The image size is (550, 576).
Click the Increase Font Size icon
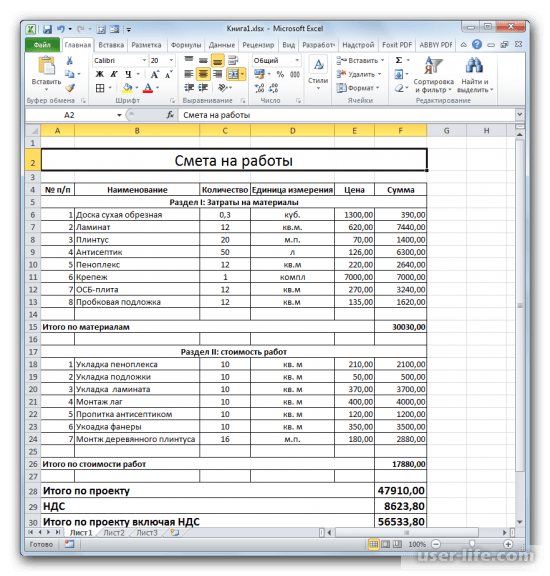tap(155, 75)
